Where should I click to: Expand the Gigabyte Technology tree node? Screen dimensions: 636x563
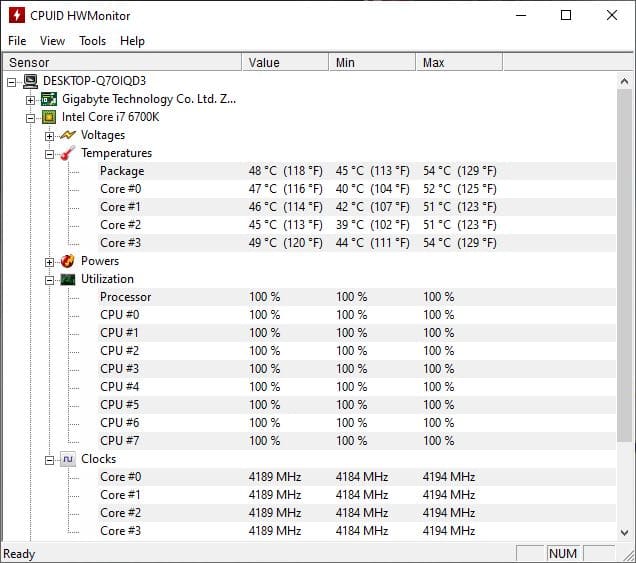click(31, 99)
